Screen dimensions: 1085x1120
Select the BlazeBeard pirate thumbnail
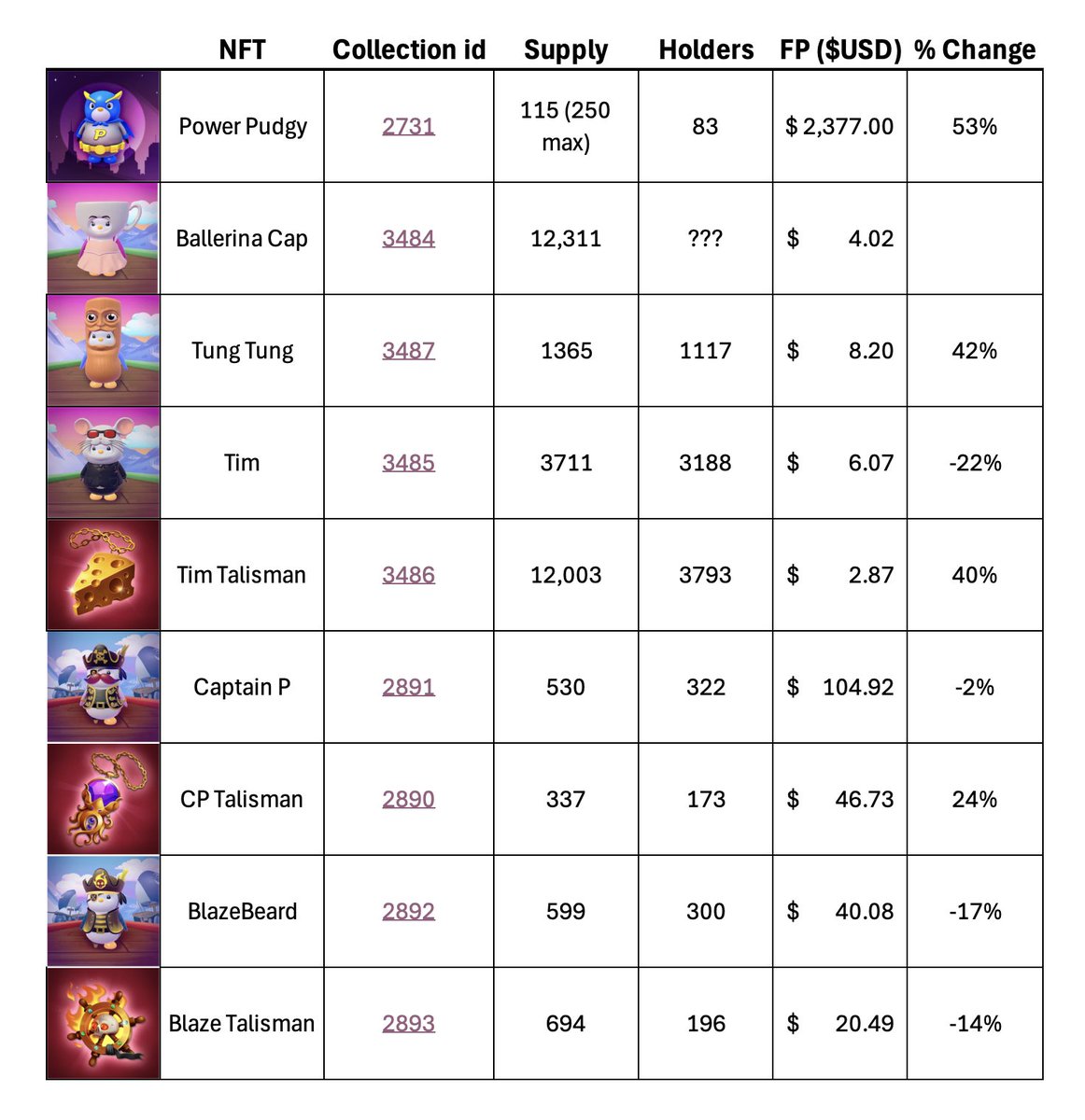click(103, 911)
